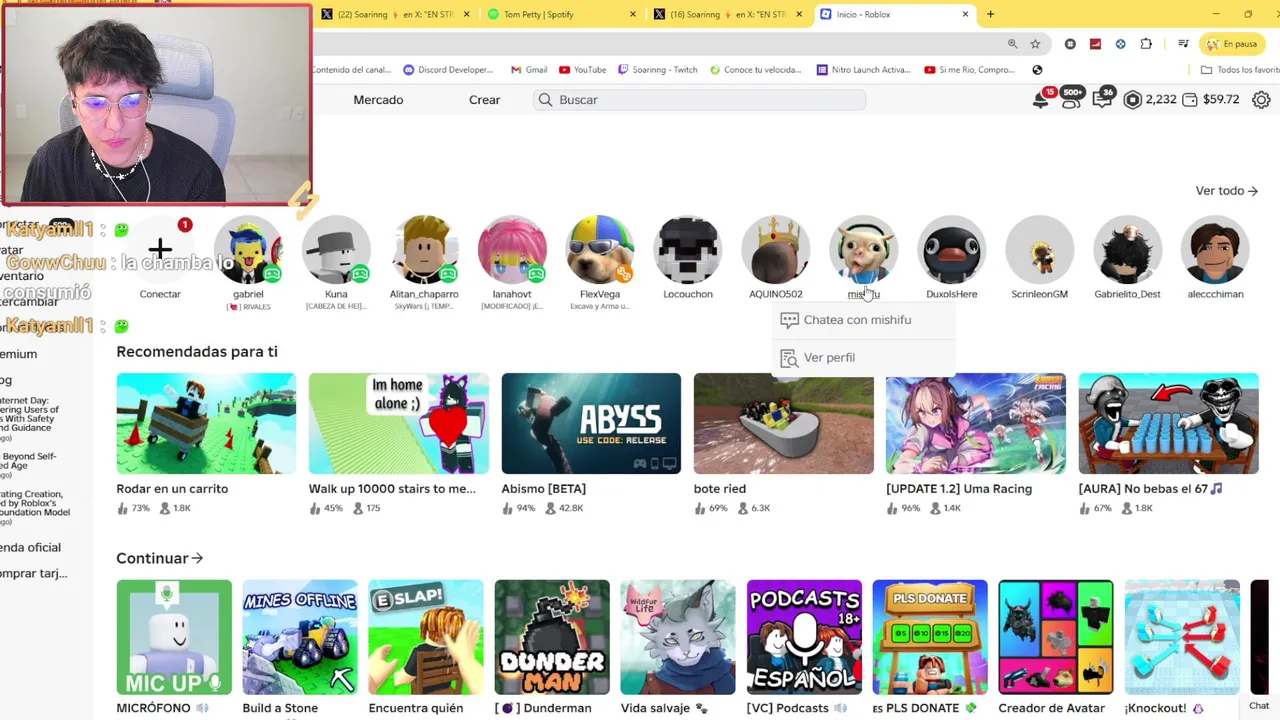Open Crear in Roblox navigation
Image resolution: width=1280 pixels, height=720 pixels.
point(485,100)
